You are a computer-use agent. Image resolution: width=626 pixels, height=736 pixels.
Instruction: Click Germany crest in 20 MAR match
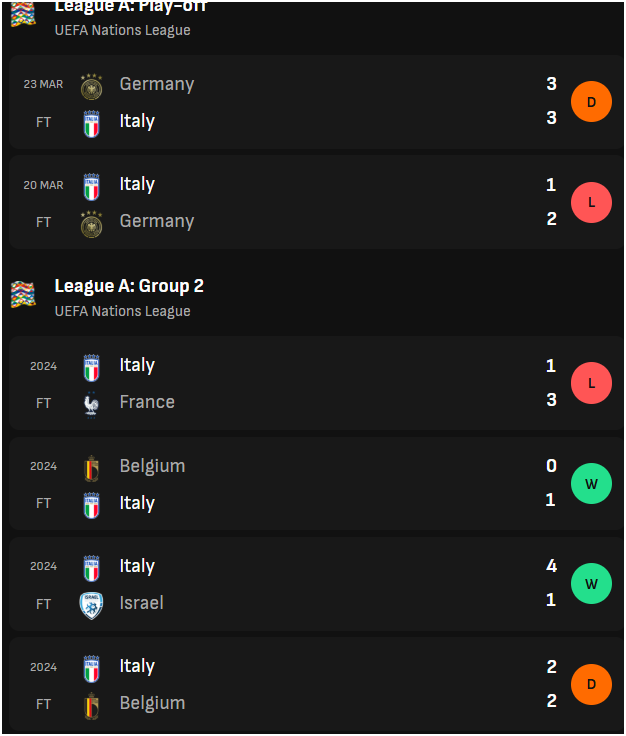tap(92, 224)
